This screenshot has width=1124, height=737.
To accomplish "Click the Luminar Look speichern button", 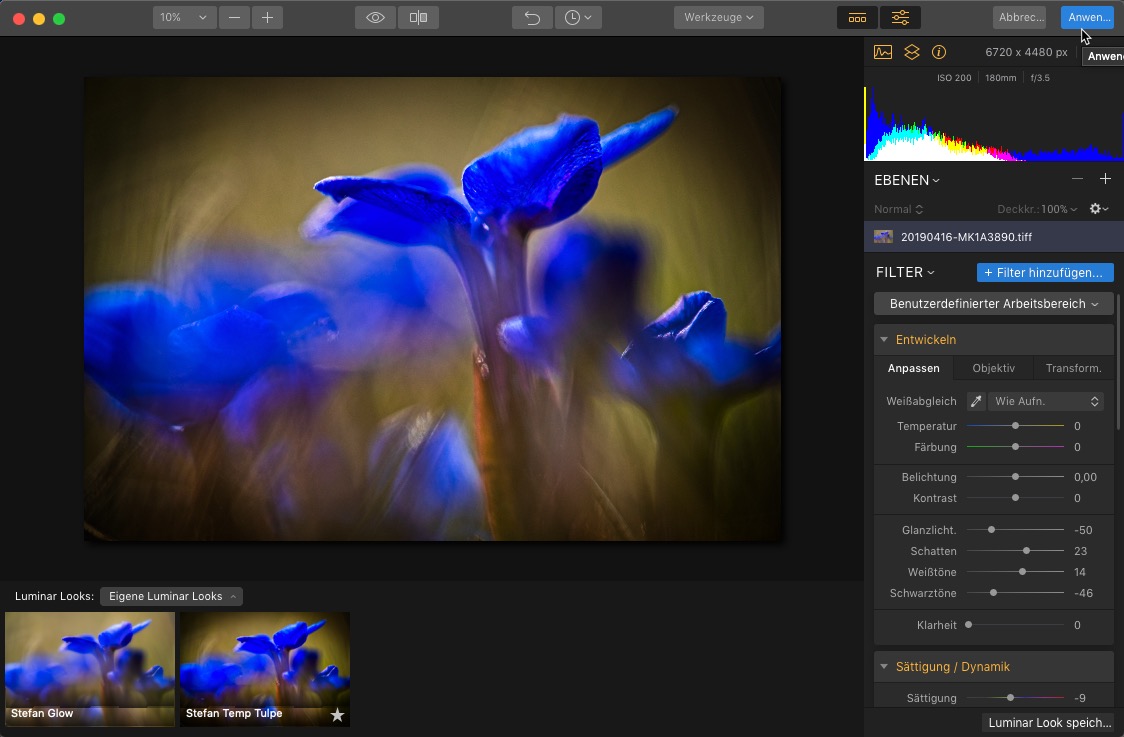I will pos(1049,722).
